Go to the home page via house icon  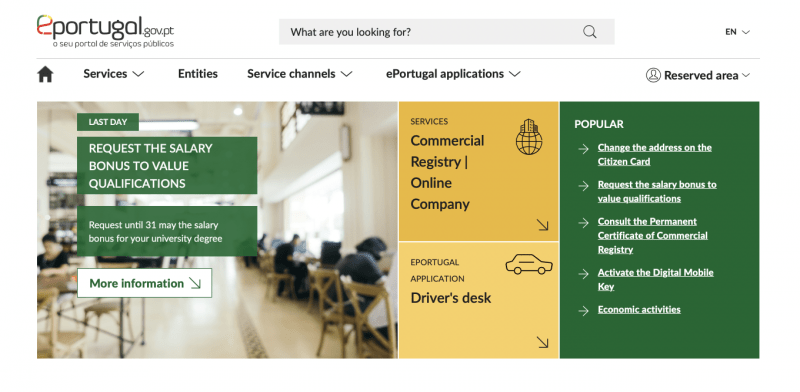[x=45, y=75]
